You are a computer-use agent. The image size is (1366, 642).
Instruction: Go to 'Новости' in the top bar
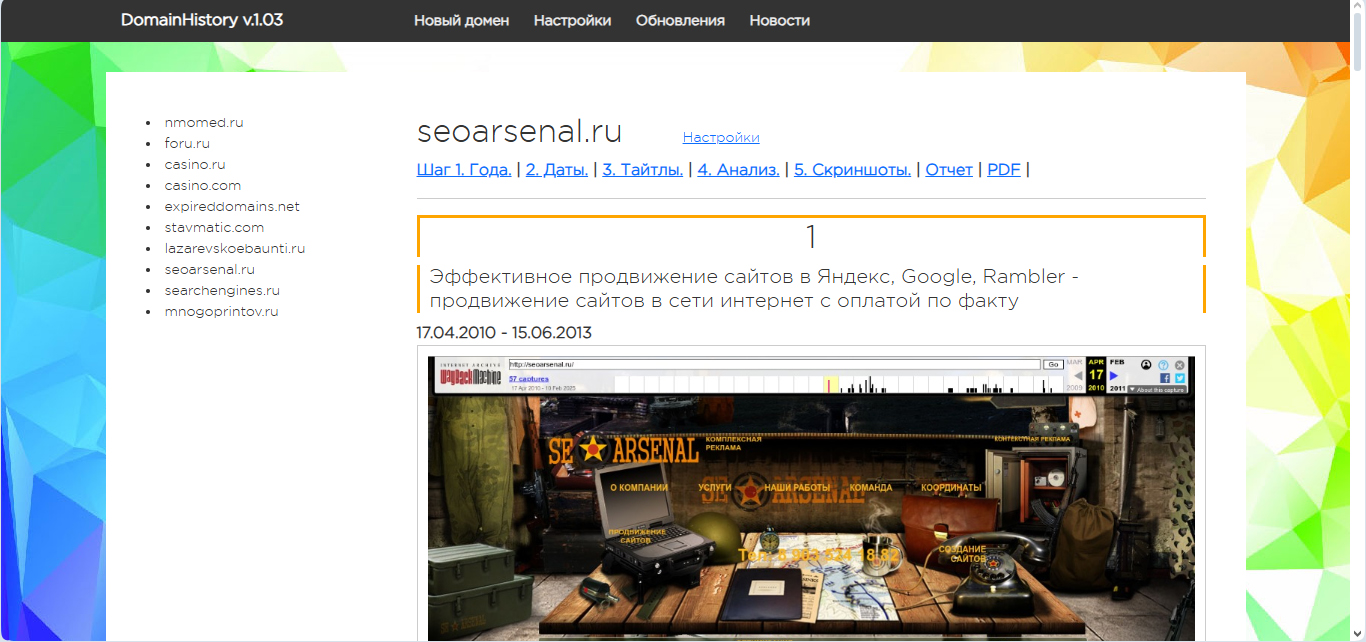779,20
